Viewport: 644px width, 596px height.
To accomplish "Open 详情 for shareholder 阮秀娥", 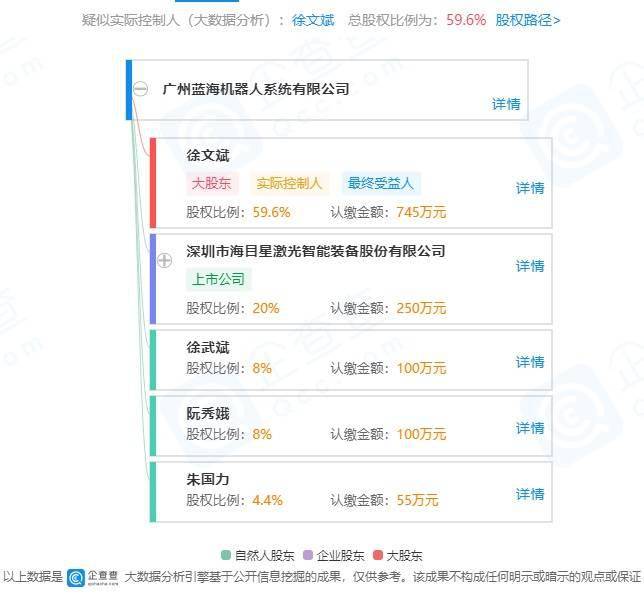I will 530,428.
